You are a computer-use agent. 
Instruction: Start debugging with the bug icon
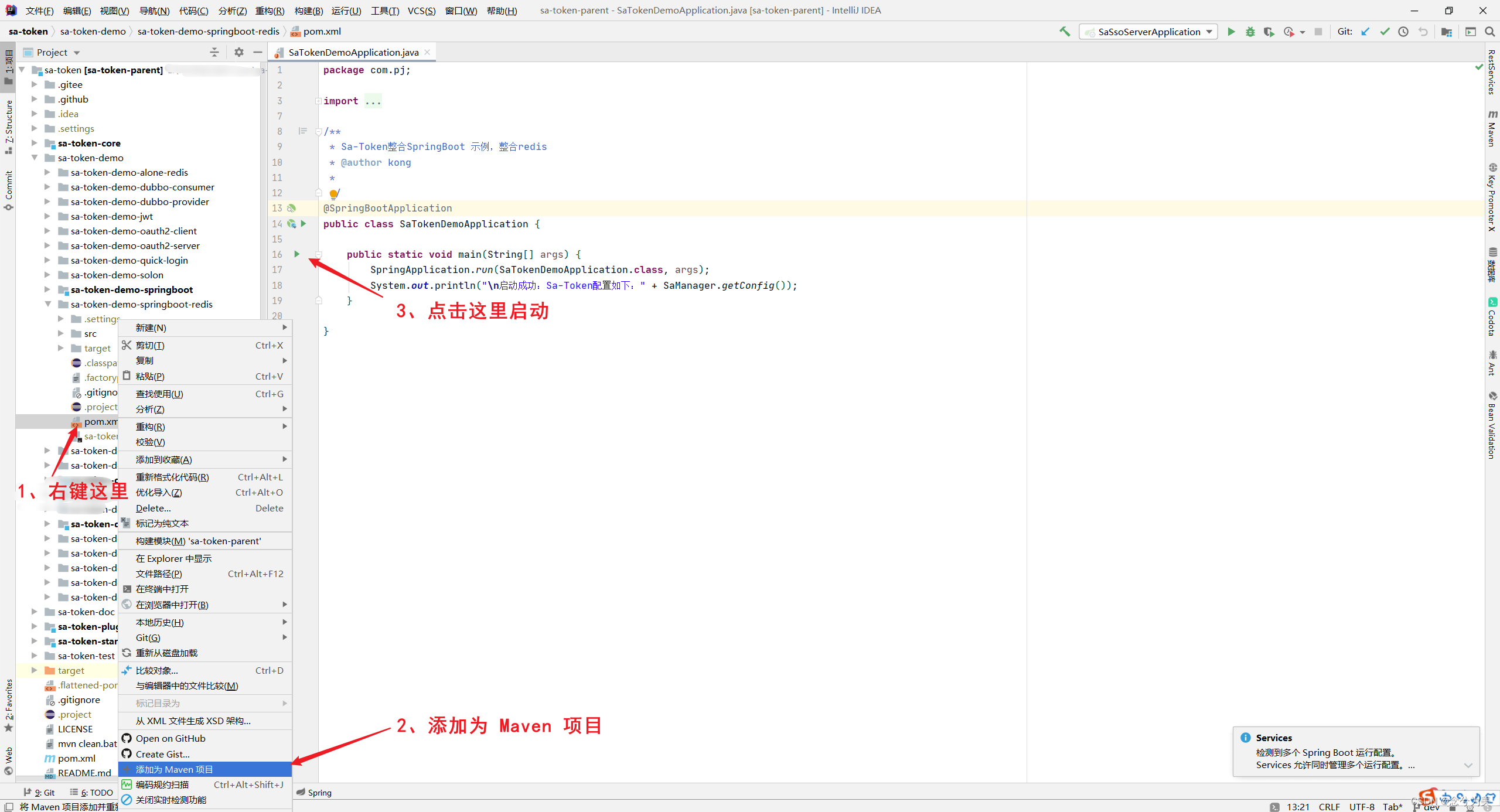tap(1250, 32)
